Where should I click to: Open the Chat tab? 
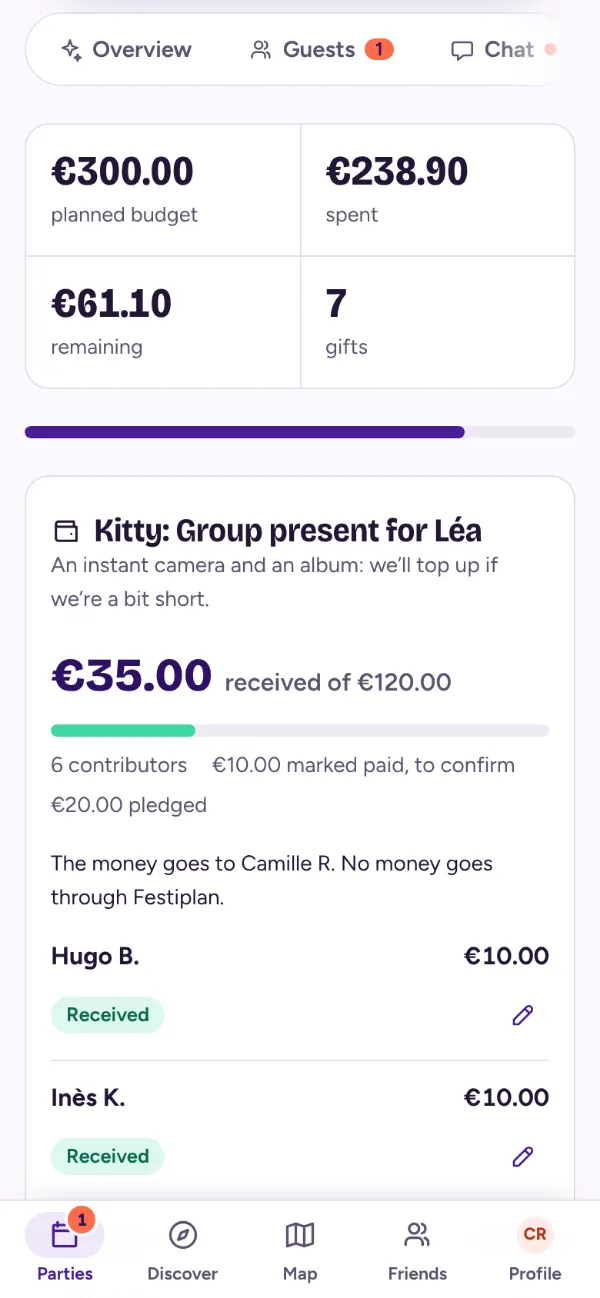click(502, 49)
